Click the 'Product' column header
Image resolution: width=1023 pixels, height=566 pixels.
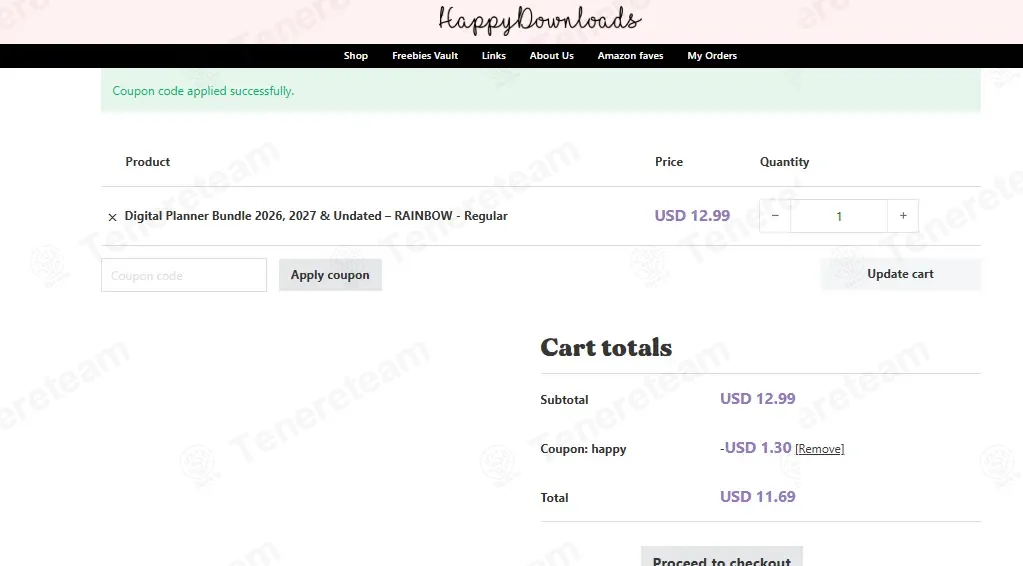(x=147, y=162)
